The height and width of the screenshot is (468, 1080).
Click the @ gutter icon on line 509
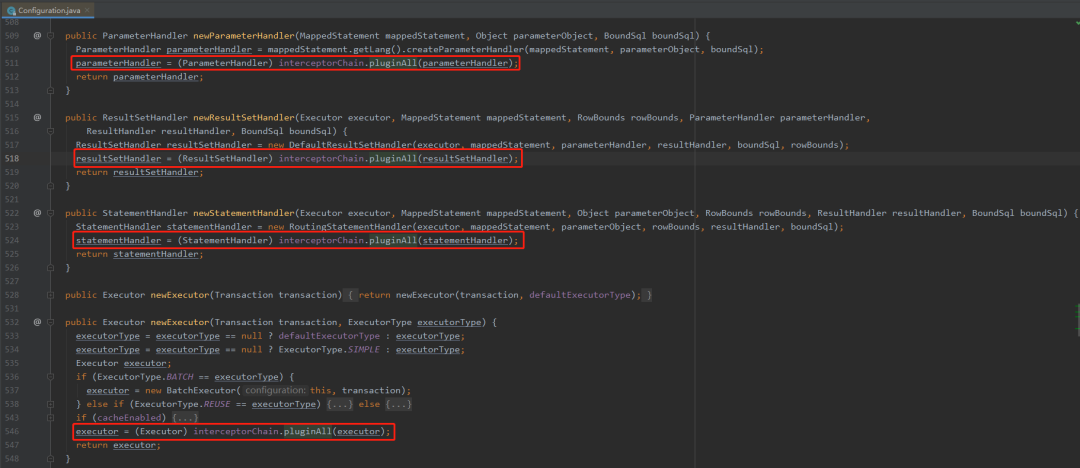coord(37,36)
